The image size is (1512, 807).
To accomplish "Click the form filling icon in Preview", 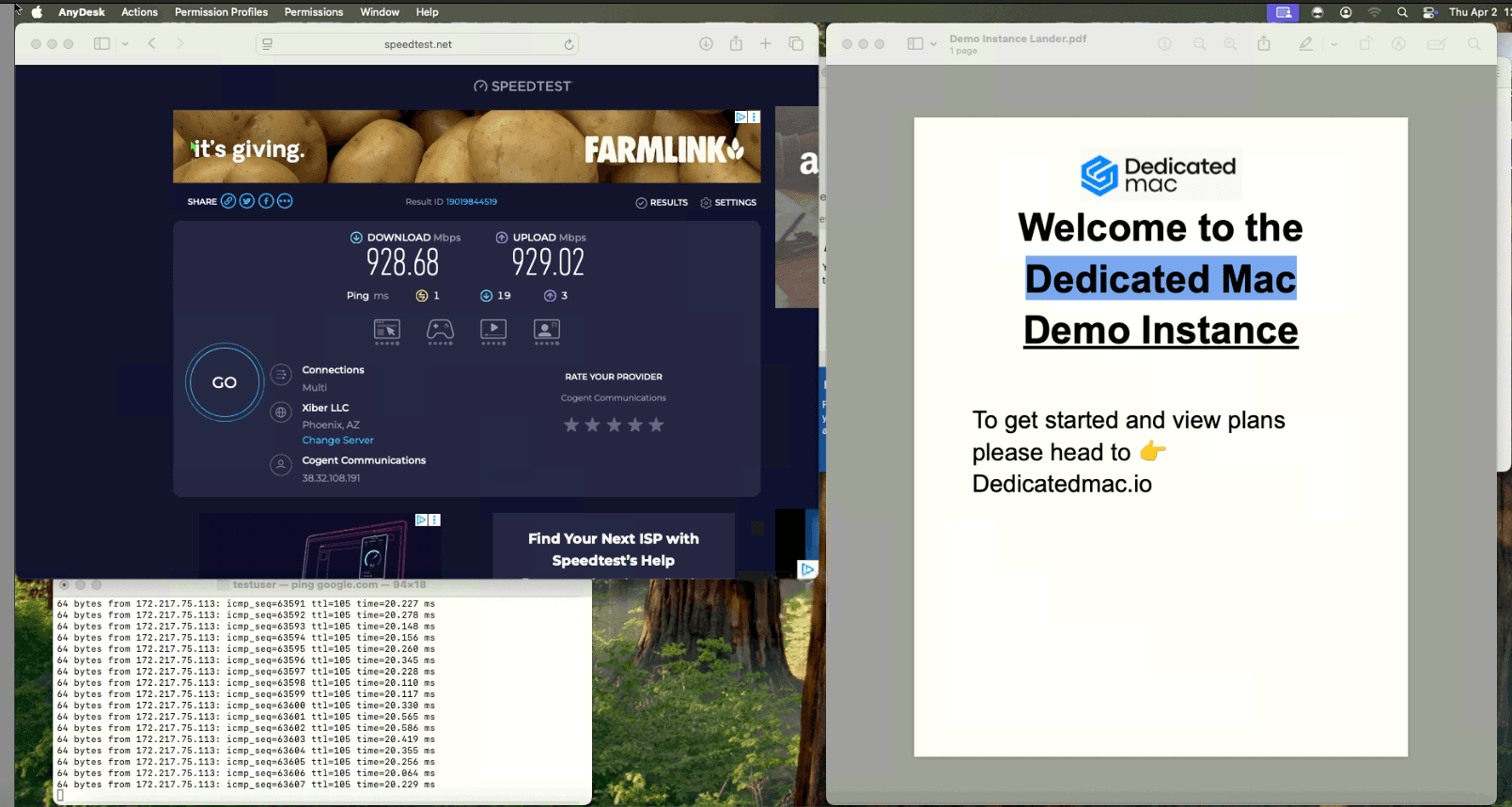I will tap(1436, 44).
